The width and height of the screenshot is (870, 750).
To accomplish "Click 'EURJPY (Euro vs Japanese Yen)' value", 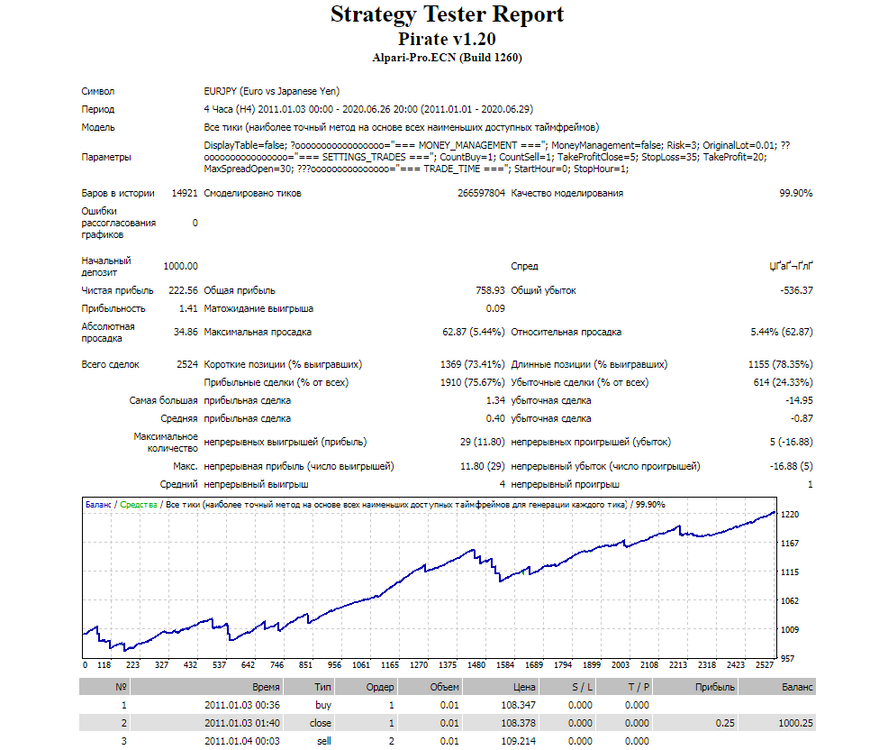I will (x=271, y=91).
